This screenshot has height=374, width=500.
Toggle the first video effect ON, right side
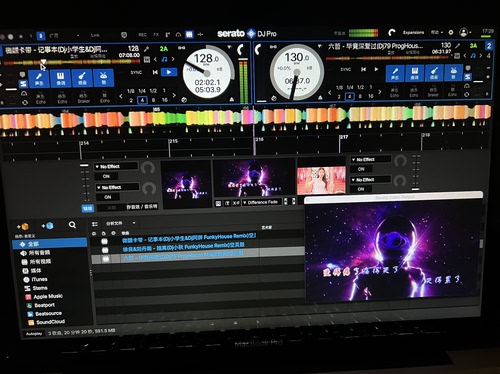pyautogui.click(x=361, y=169)
